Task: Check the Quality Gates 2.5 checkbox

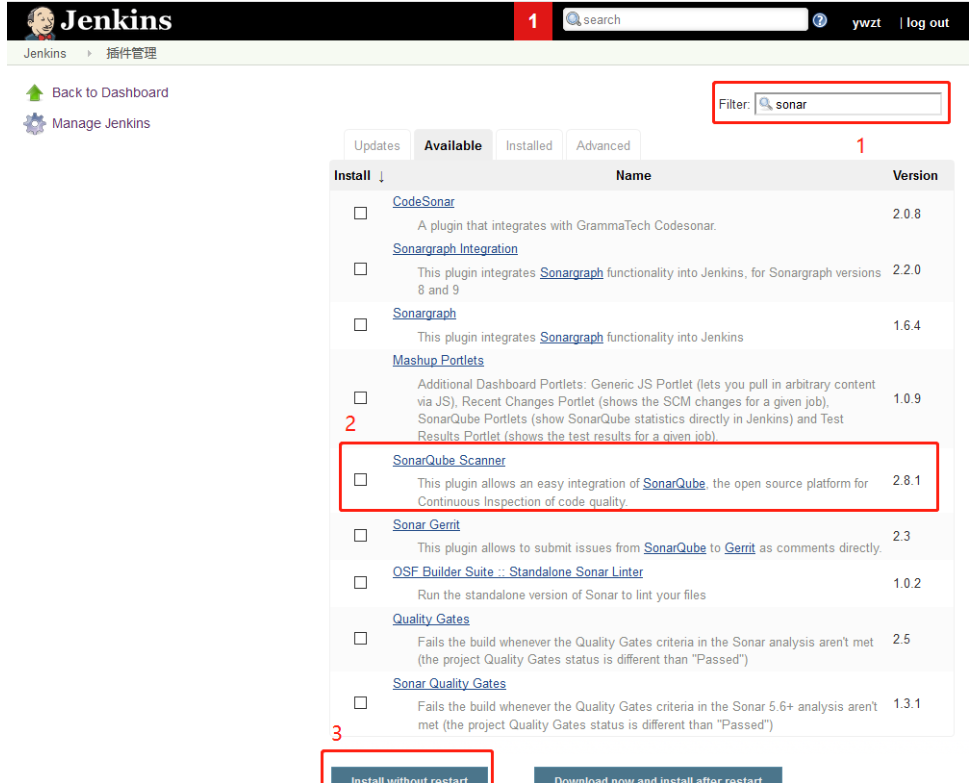Action: 360,639
